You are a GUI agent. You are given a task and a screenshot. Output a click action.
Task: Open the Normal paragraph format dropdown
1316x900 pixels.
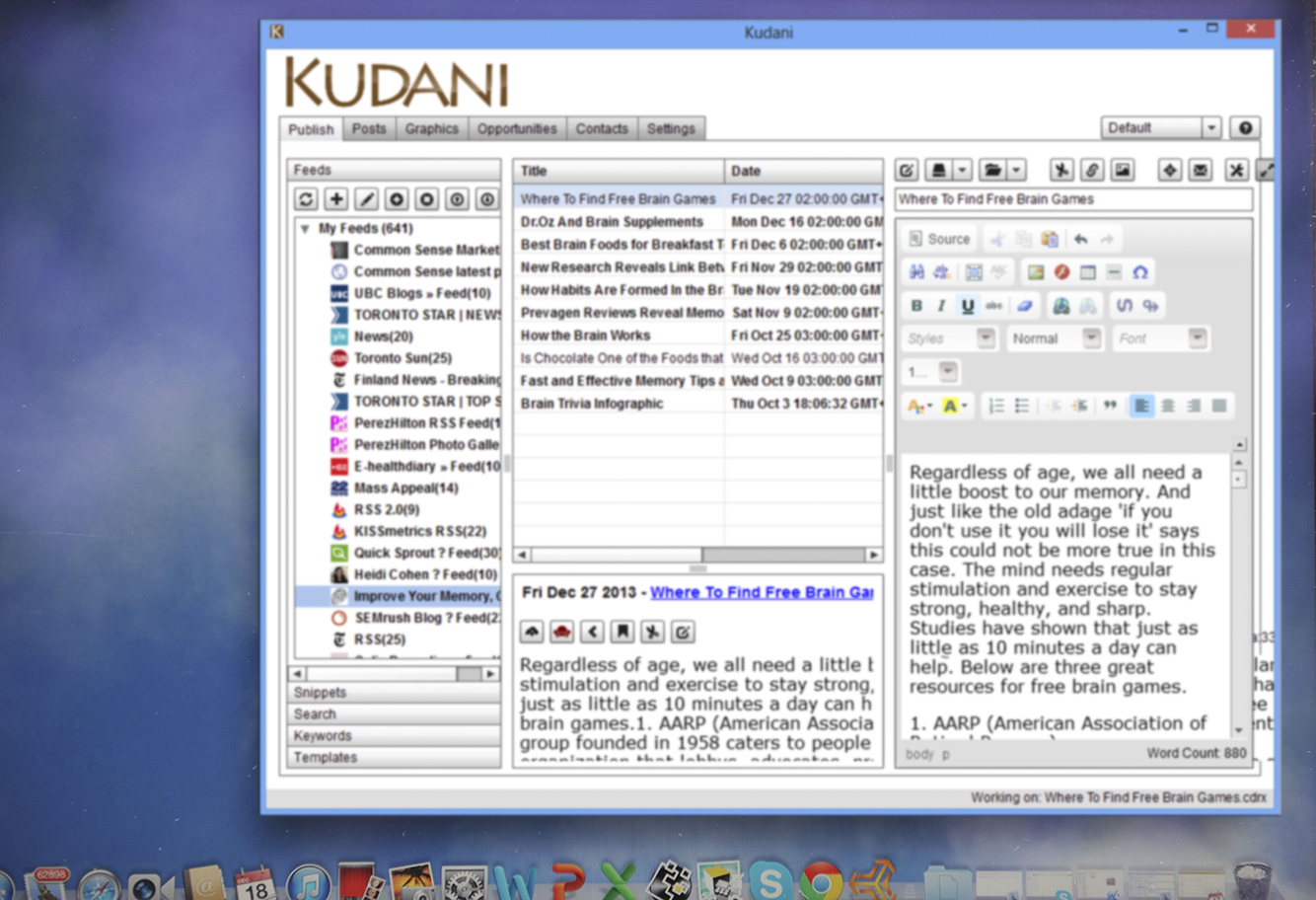coord(1056,338)
